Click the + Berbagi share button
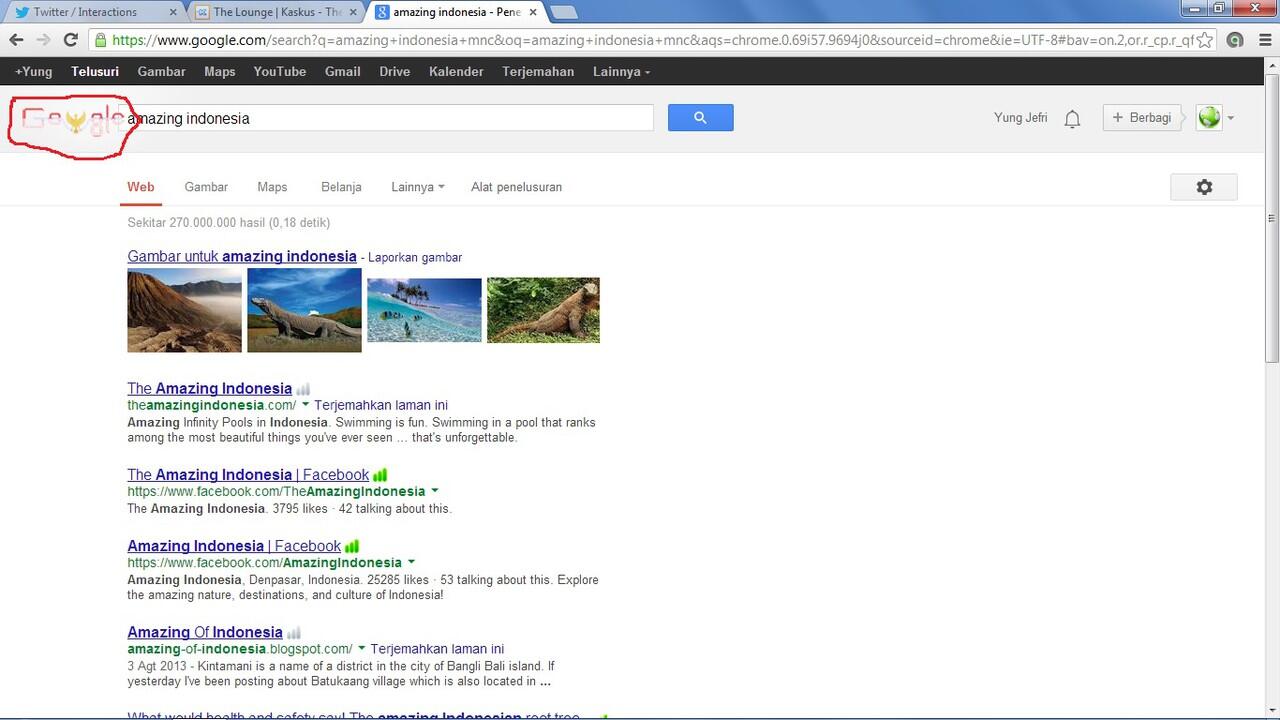Screen dimensions: 1280x720 coord(1143,118)
